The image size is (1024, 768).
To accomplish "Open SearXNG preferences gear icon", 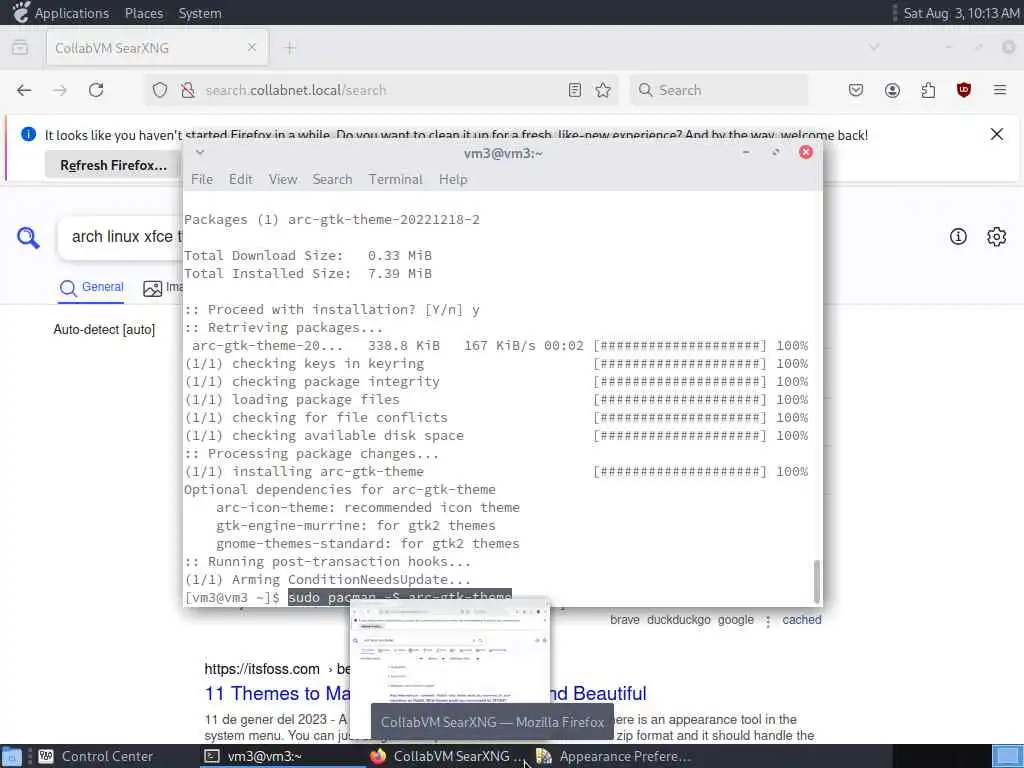I will [997, 236].
